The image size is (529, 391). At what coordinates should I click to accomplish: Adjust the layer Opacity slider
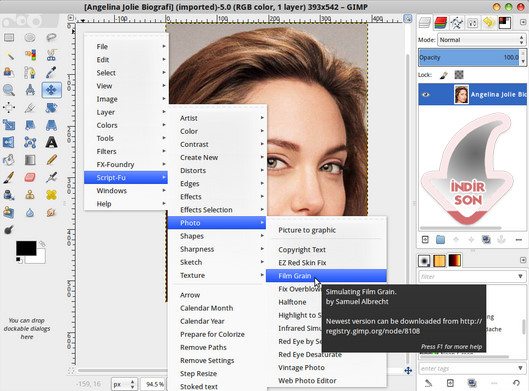469,57
